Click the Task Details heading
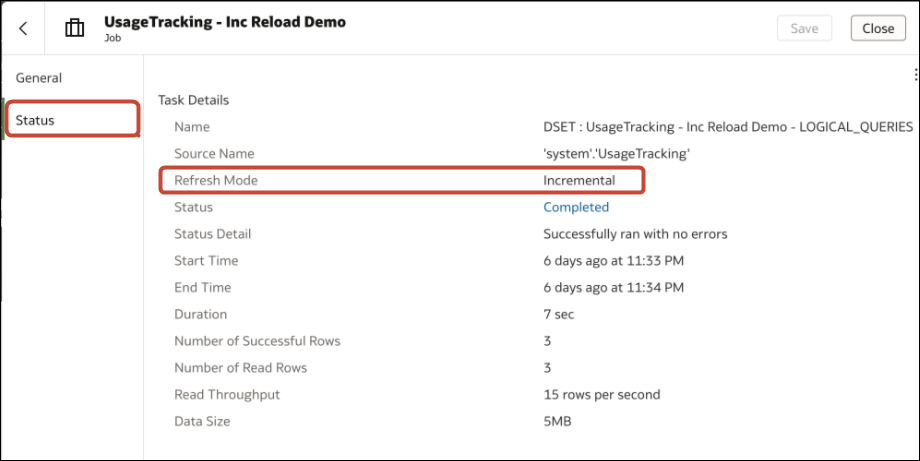The height and width of the screenshot is (461, 920). (x=193, y=100)
